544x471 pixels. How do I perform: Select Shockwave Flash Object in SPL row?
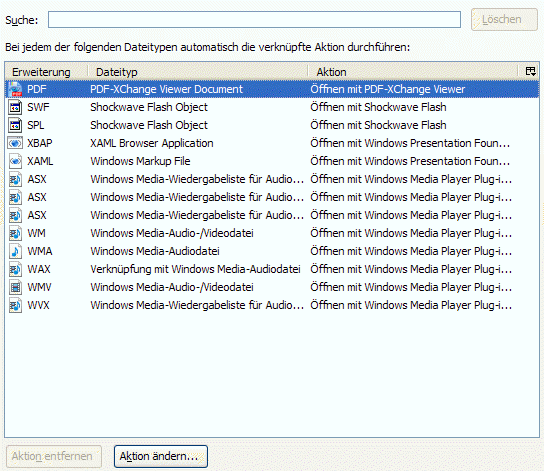[149, 125]
